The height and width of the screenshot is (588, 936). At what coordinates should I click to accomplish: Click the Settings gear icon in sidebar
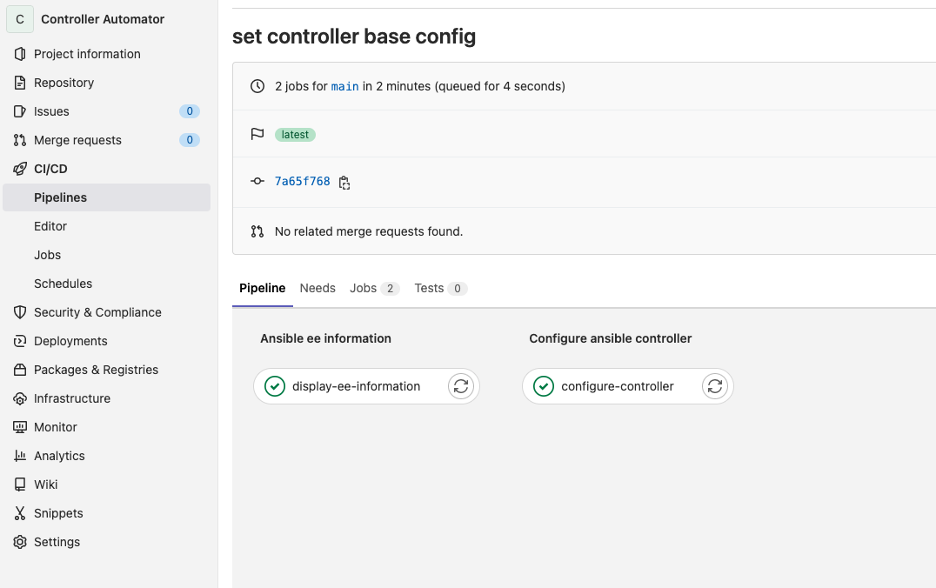[20, 542]
